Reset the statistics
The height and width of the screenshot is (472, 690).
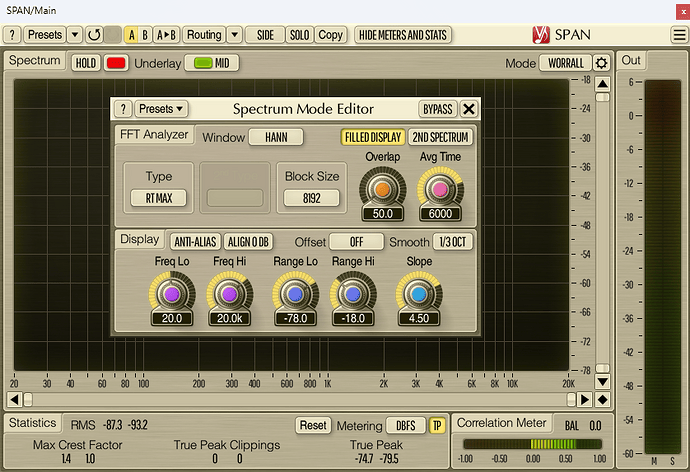pos(313,425)
